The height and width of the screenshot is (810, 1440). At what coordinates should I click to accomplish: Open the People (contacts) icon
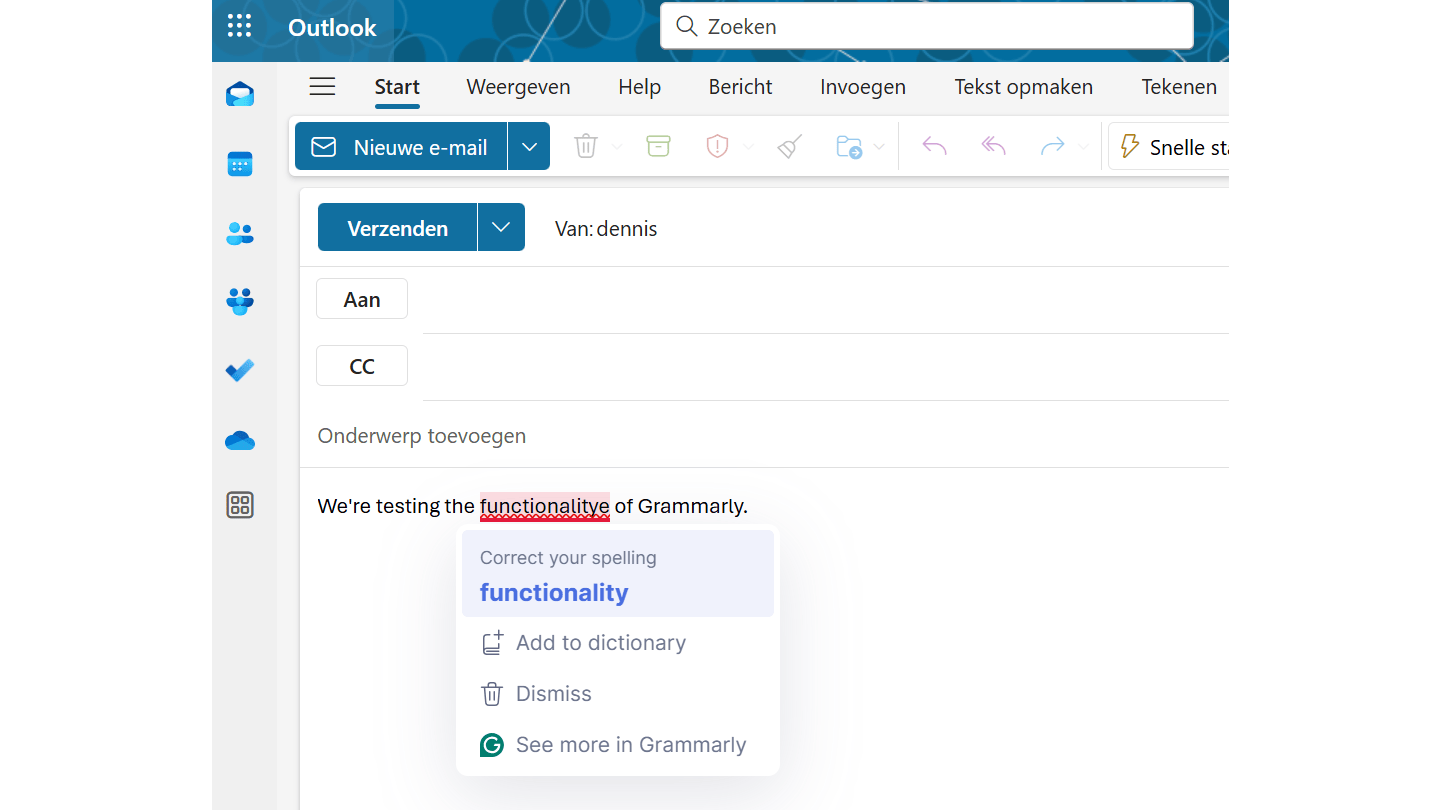[240, 233]
